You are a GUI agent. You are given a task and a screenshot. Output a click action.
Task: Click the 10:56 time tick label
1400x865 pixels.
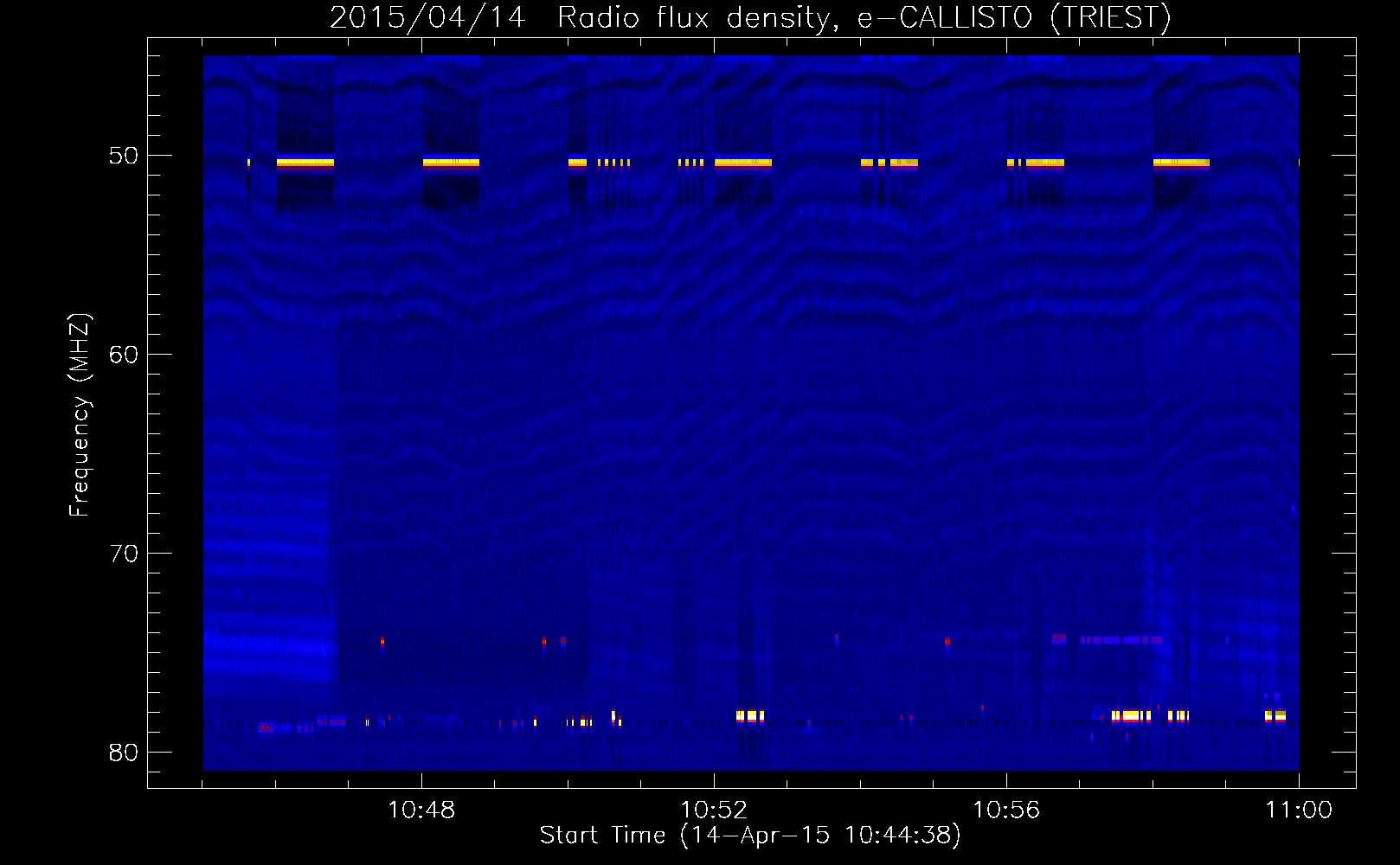(1006, 811)
